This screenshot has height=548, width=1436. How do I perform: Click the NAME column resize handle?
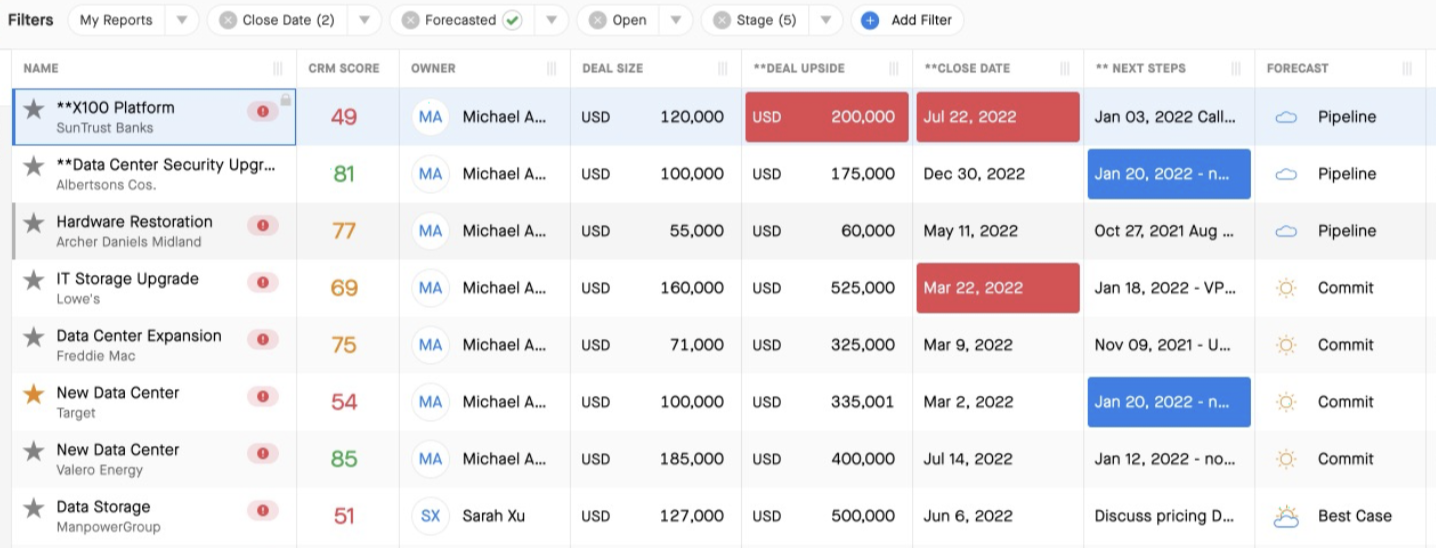(x=278, y=68)
